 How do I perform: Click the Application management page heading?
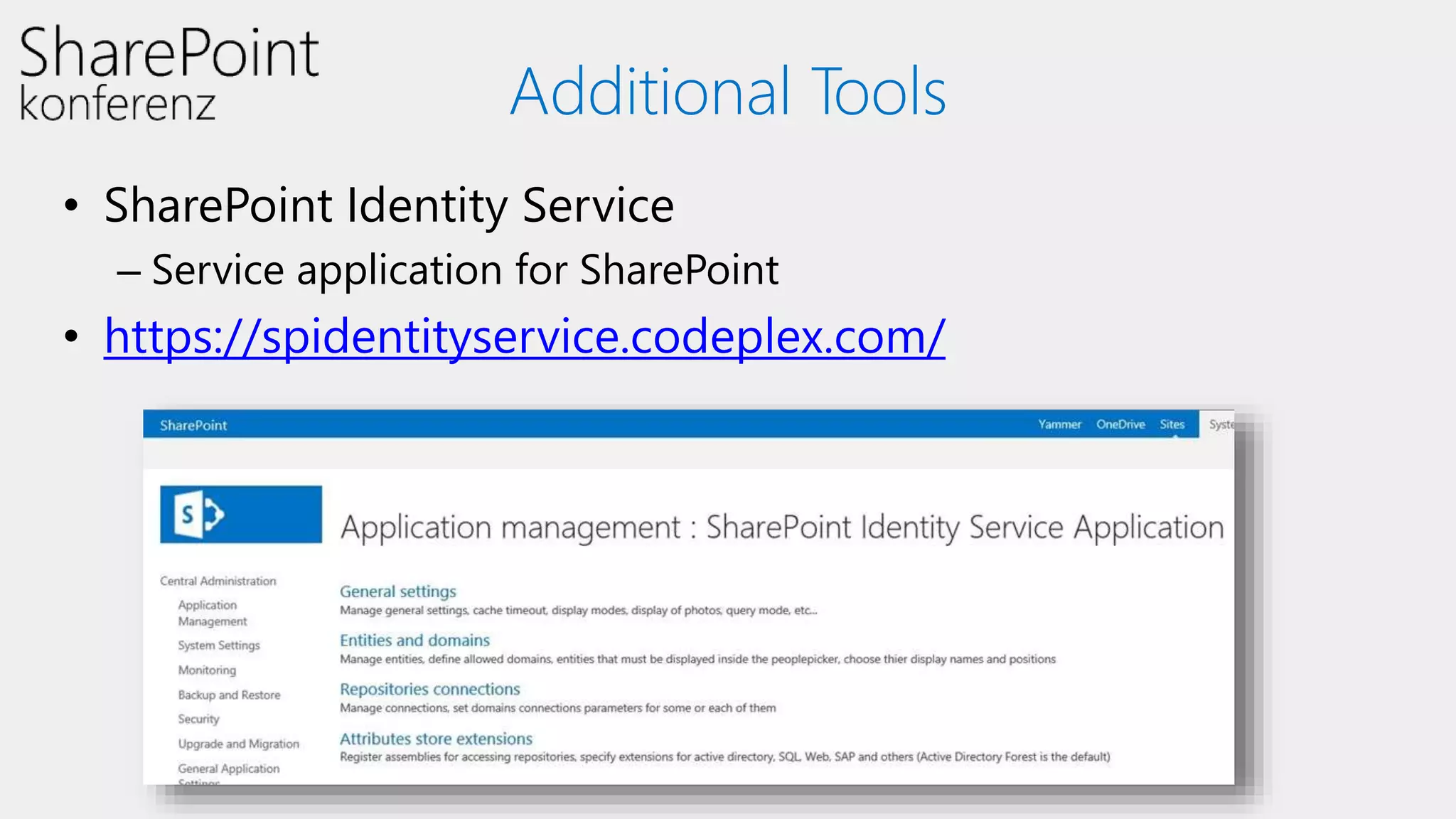782,528
